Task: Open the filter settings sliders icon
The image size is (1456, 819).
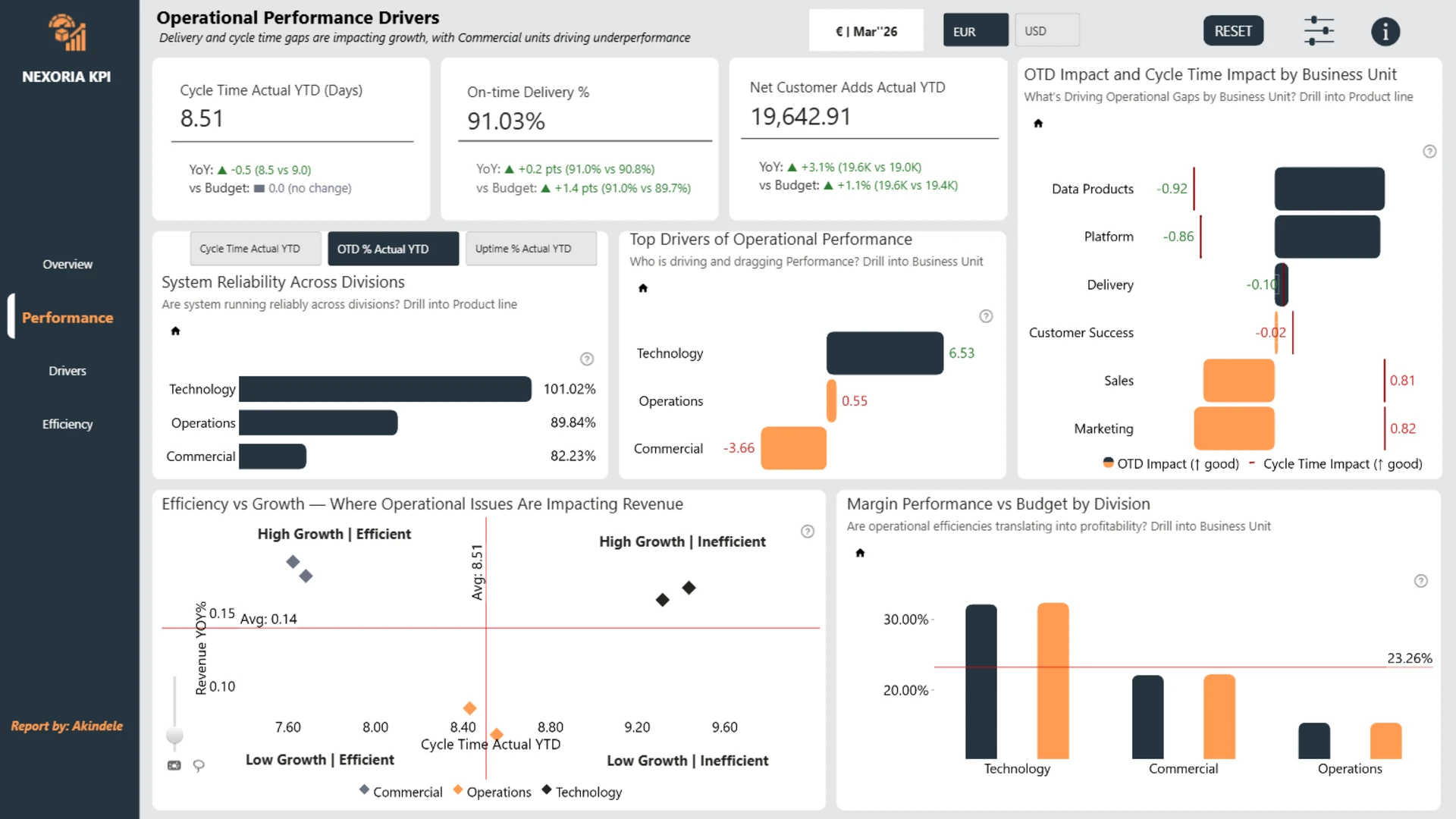Action: (1319, 31)
